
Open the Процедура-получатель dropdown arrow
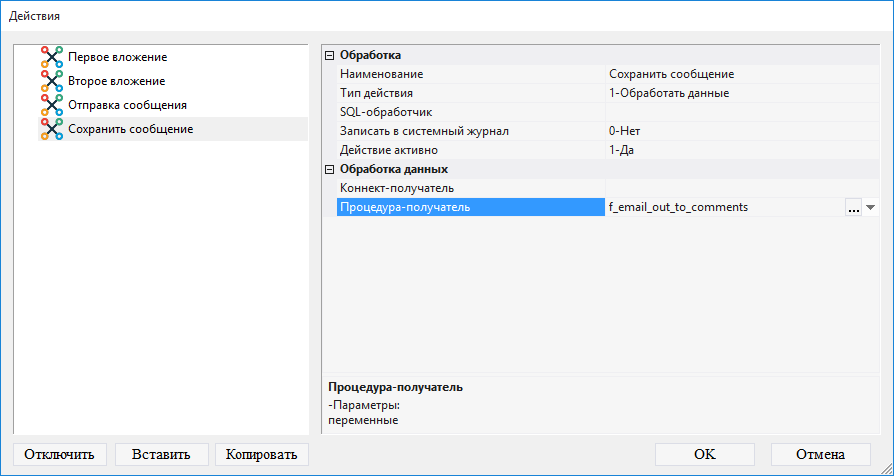point(870,207)
